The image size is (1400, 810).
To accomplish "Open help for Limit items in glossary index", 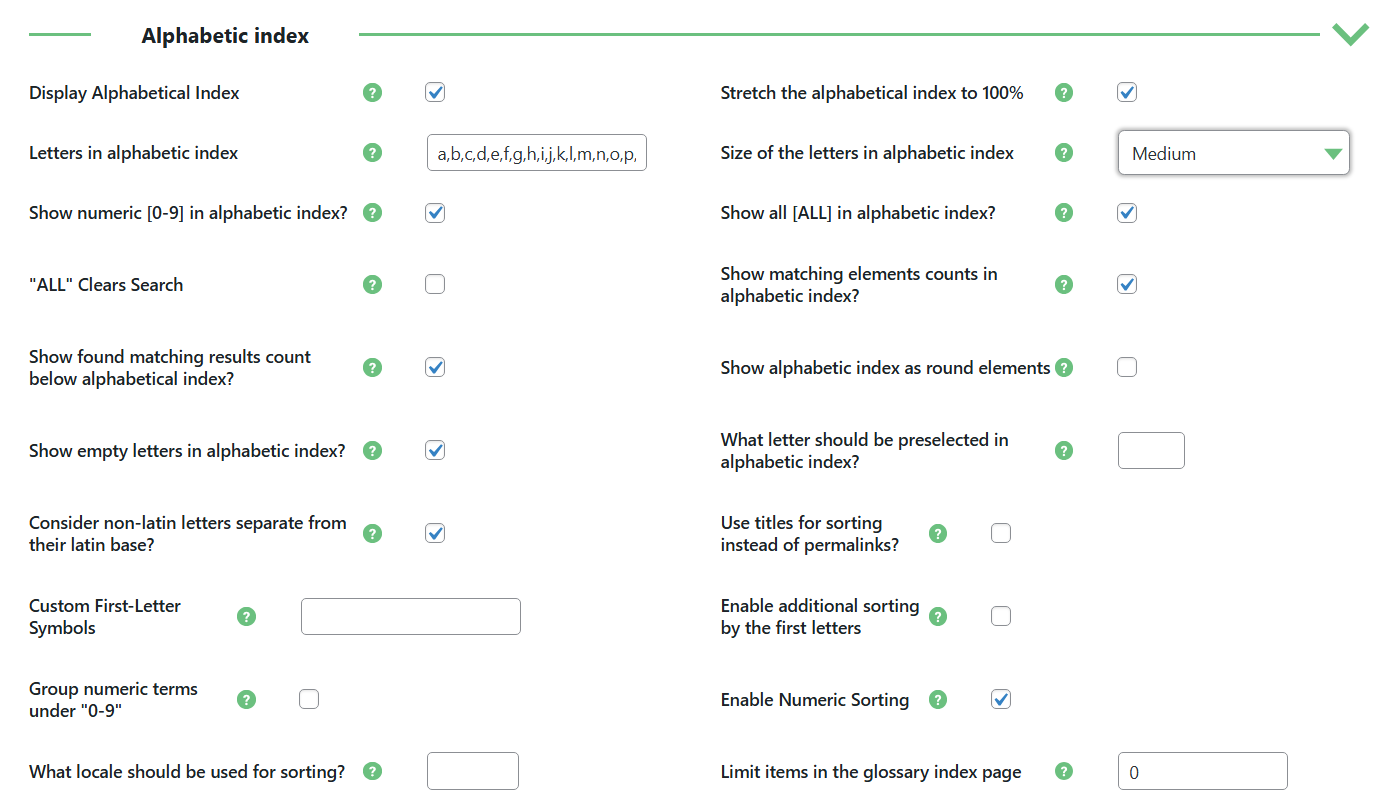I will 1063,771.
